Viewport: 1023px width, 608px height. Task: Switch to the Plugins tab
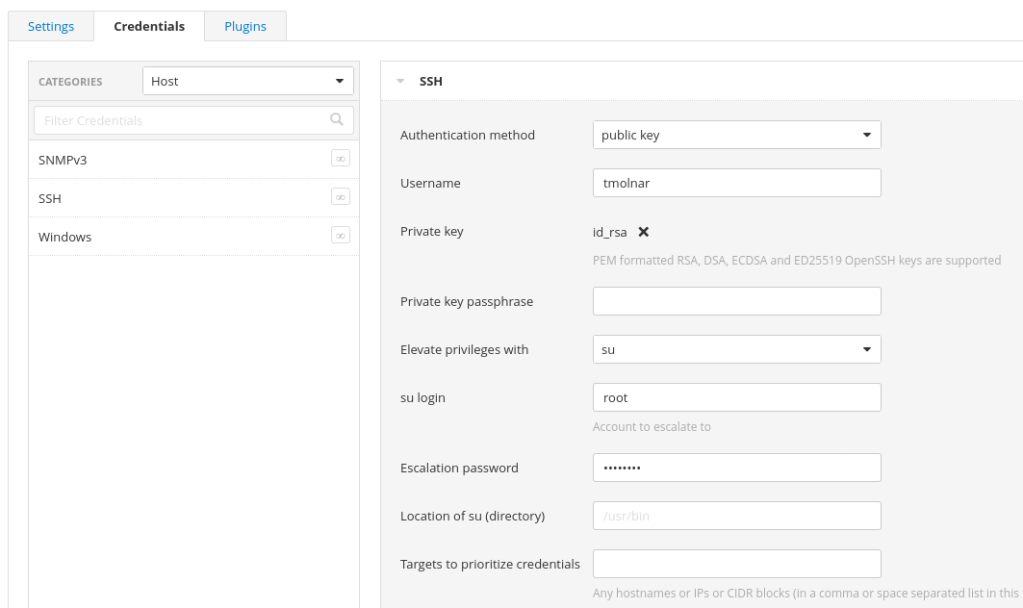point(245,26)
